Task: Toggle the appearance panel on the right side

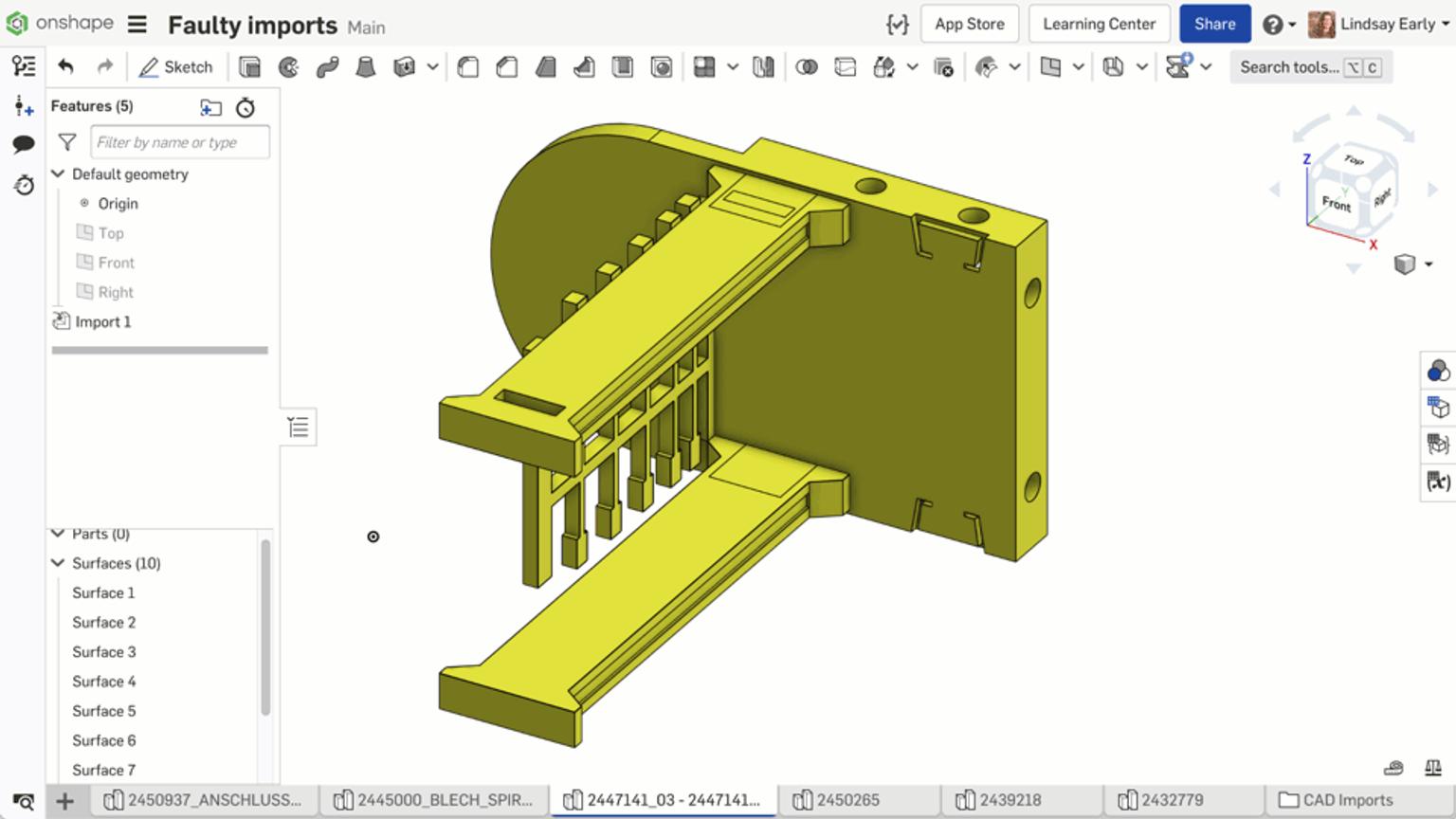Action: click(x=1438, y=371)
